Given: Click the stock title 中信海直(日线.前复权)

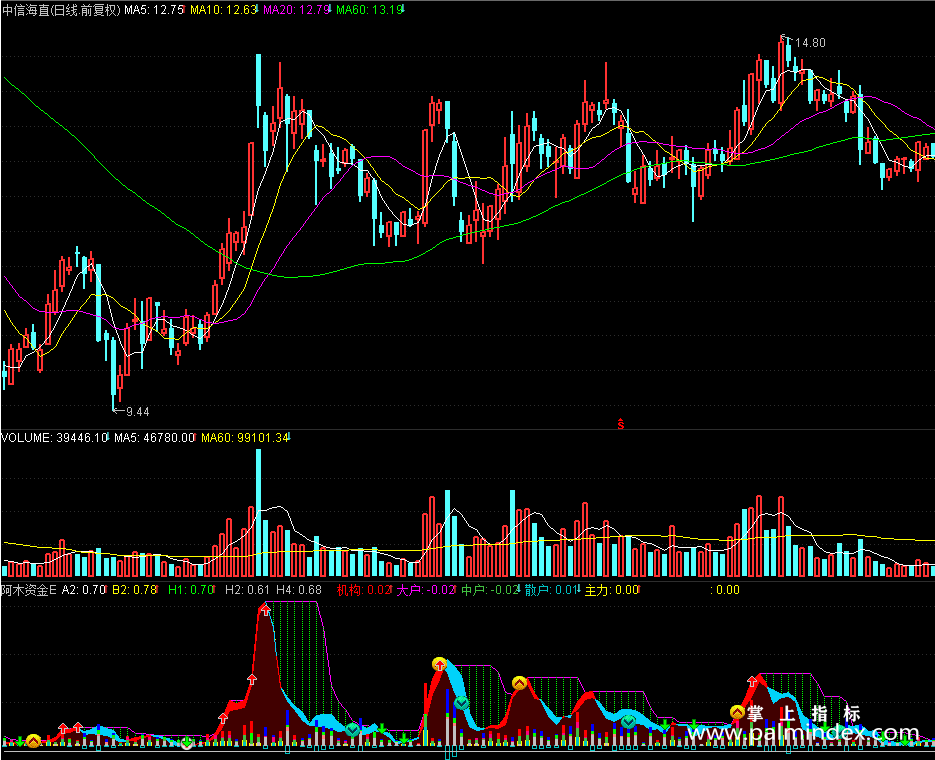Looking at the screenshot, I should pyautogui.click(x=61, y=10).
